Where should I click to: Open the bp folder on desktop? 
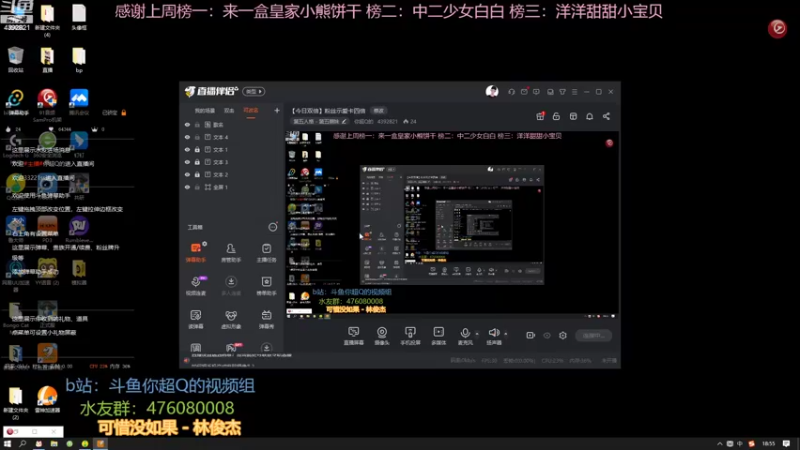[x=79, y=60]
